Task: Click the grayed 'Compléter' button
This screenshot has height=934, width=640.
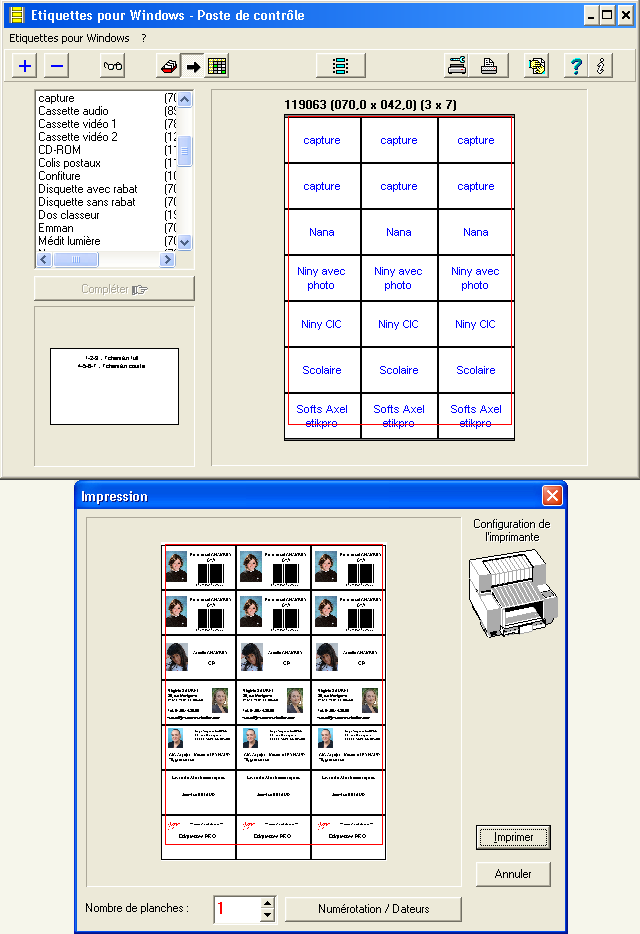Action: point(114,289)
